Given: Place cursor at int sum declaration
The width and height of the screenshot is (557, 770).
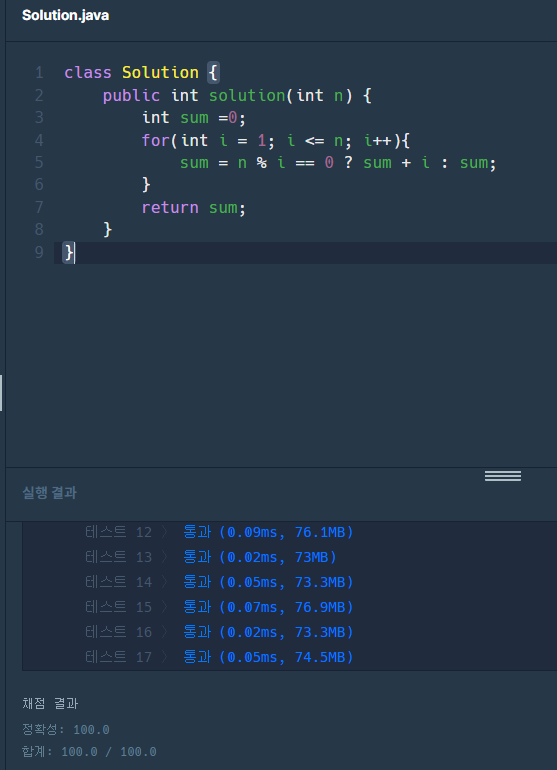Looking at the screenshot, I should [x=194, y=118].
